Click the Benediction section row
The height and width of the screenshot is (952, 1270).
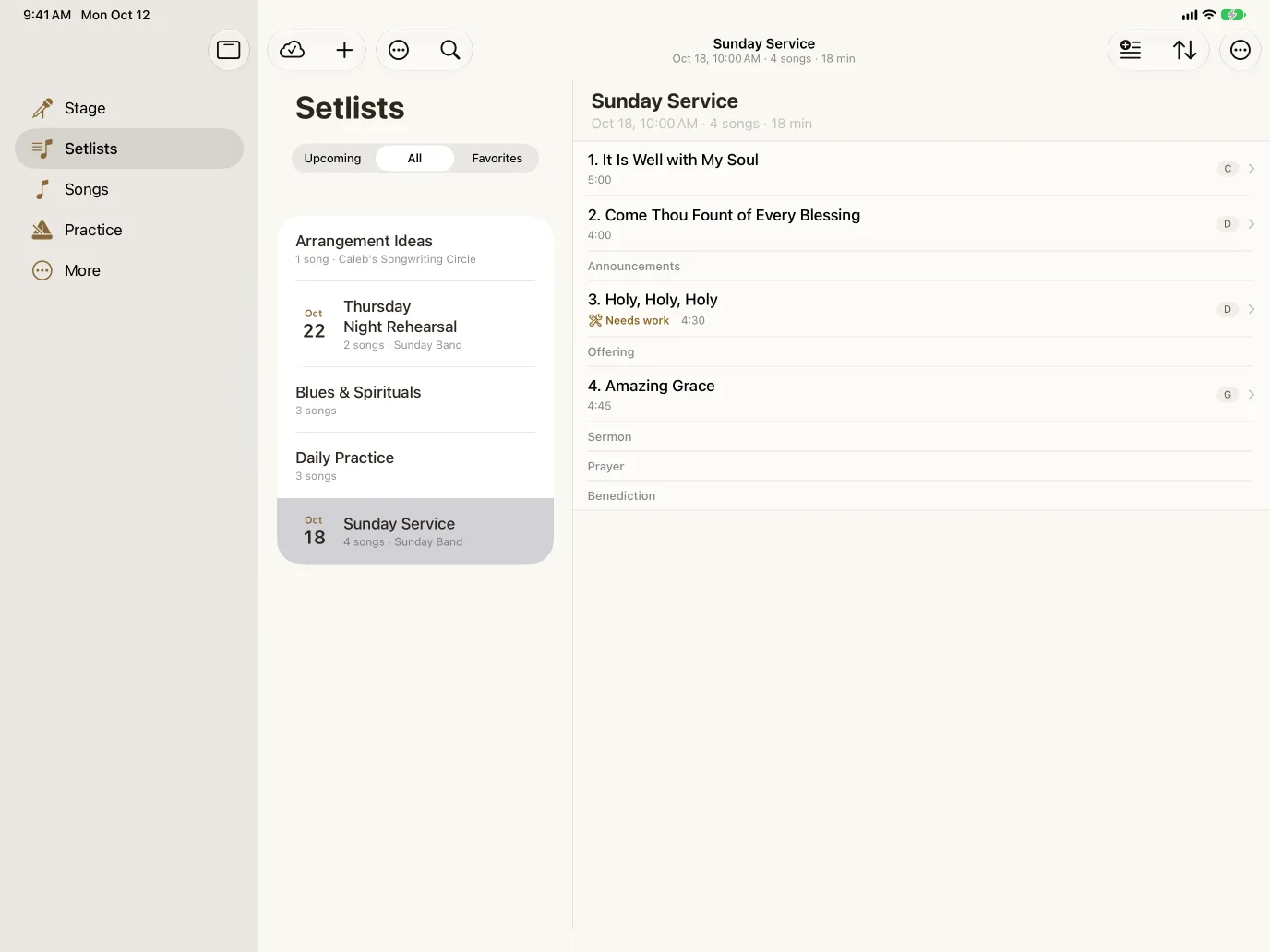[919, 496]
